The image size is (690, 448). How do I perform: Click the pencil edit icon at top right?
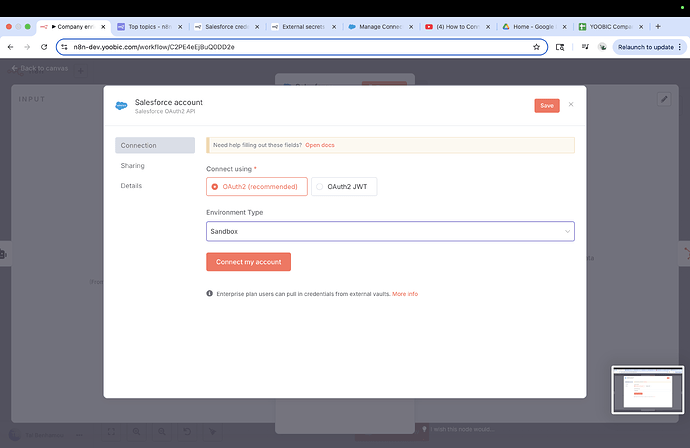664,99
